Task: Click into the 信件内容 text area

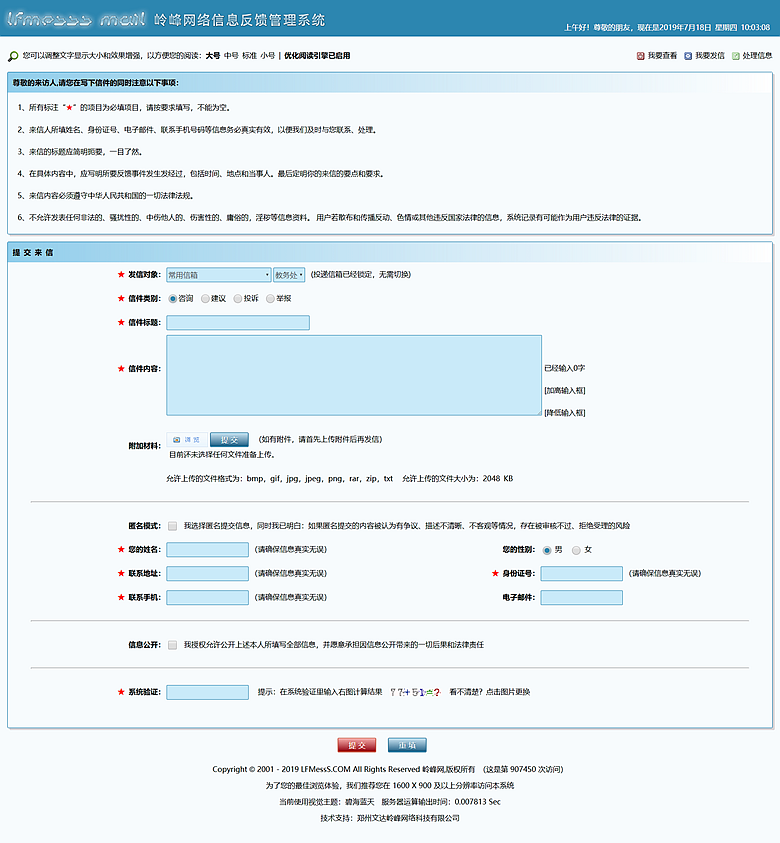Action: pos(354,375)
